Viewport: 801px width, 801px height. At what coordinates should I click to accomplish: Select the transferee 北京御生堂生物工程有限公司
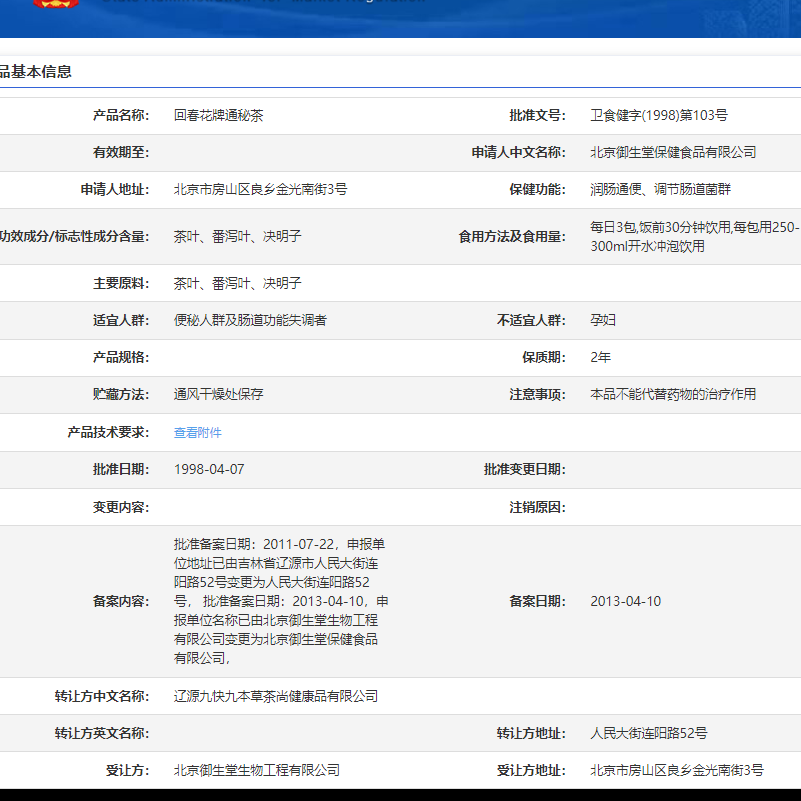coord(257,770)
